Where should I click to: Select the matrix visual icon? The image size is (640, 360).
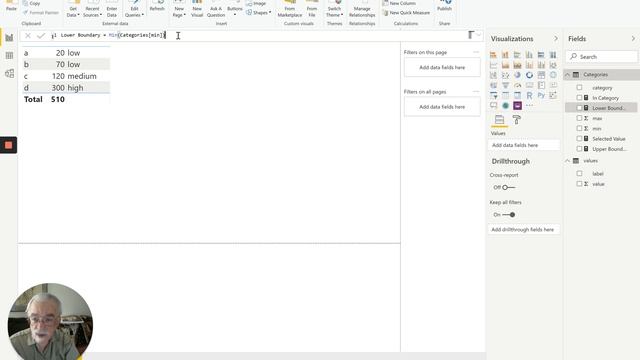[x=517, y=96]
